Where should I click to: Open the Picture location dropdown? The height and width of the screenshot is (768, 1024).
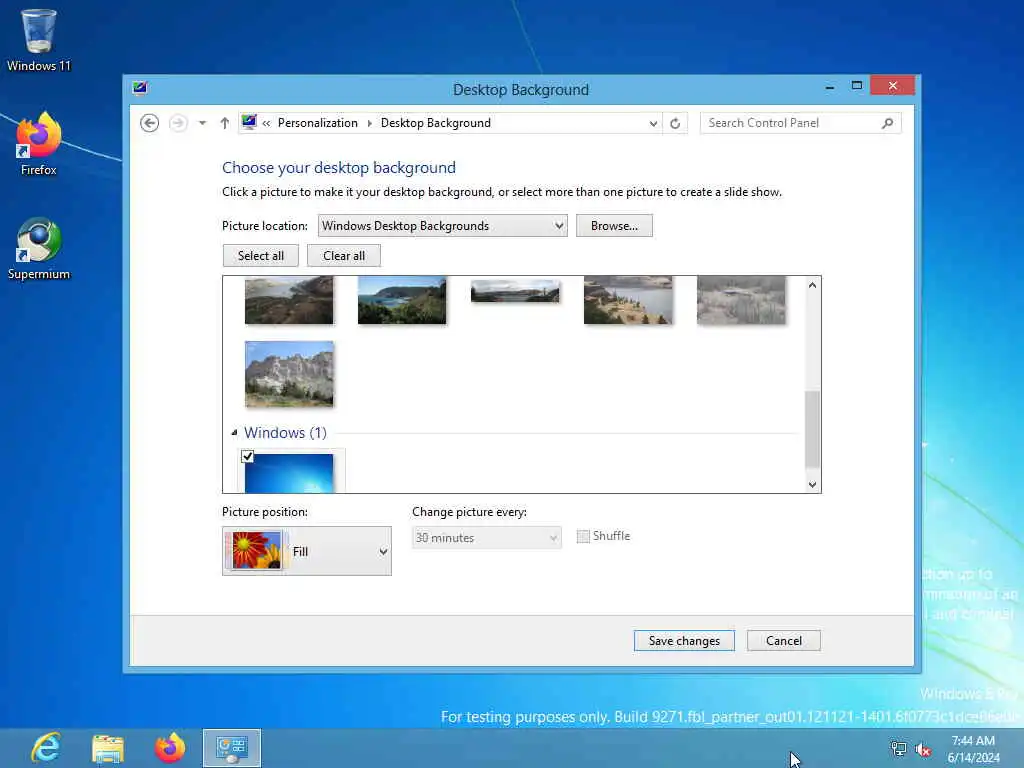tap(442, 225)
